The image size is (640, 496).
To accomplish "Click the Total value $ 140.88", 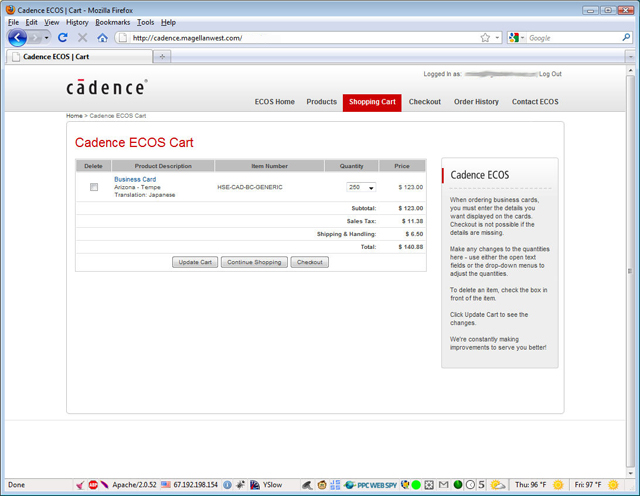I will click(411, 247).
